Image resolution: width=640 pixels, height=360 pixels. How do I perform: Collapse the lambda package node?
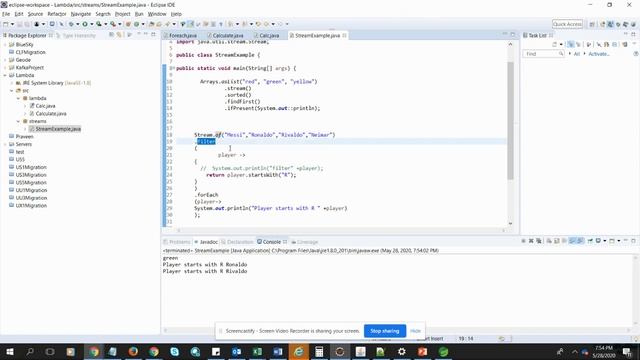tap(18, 98)
